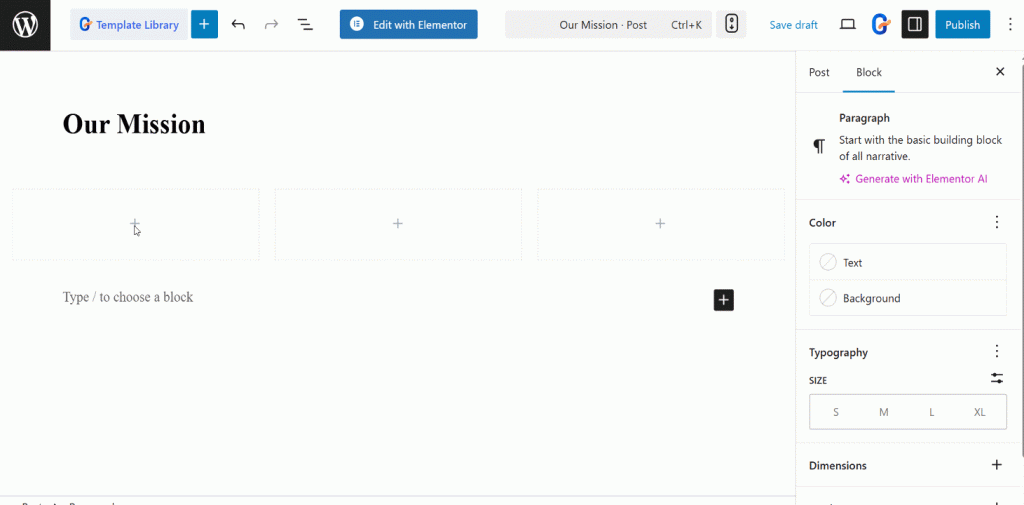Close the settings sidebar
The height and width of the screenshot is (505, 1024).
coord(1000,72)
